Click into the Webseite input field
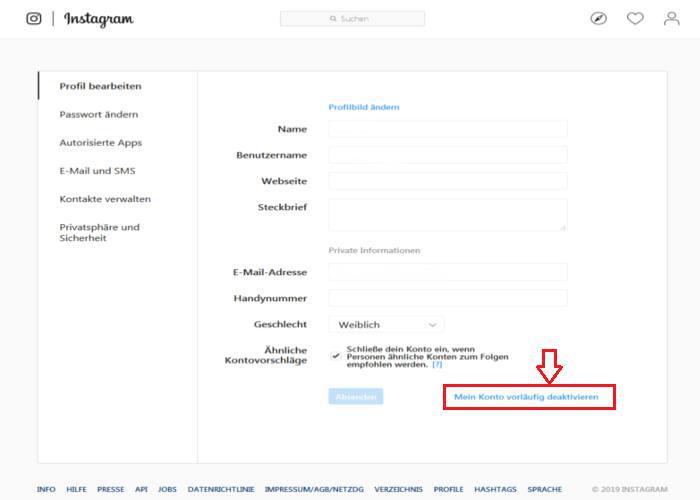Viewport: 700px width, 500px height. coord(448,181)
